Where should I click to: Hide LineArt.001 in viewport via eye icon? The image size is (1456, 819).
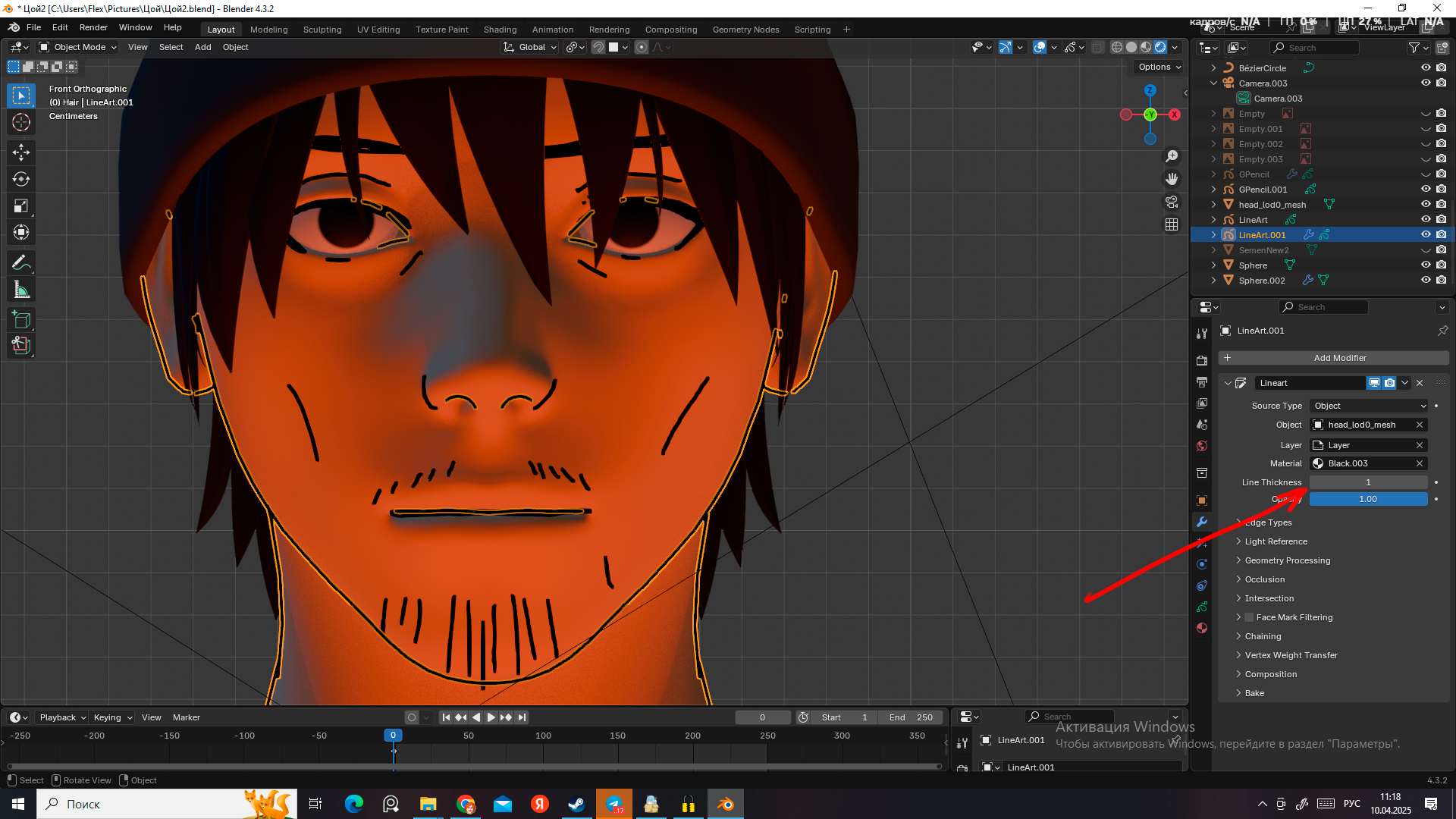click(1426, 235)
